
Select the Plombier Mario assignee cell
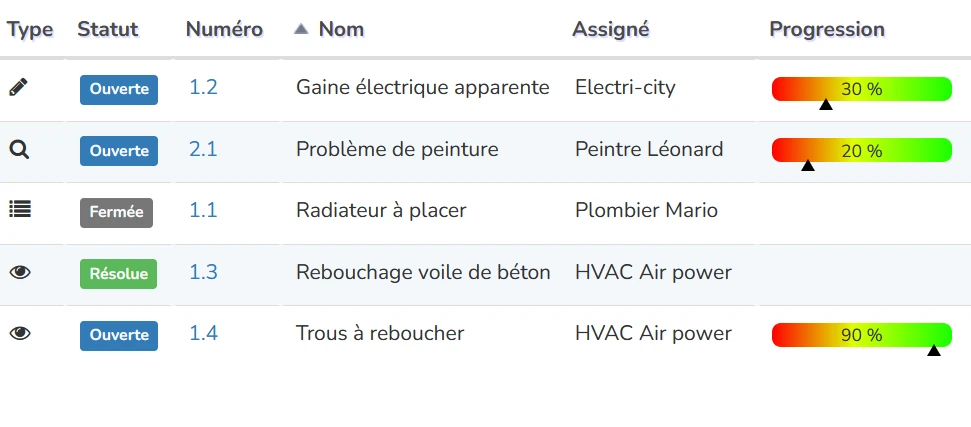[646, 211]
